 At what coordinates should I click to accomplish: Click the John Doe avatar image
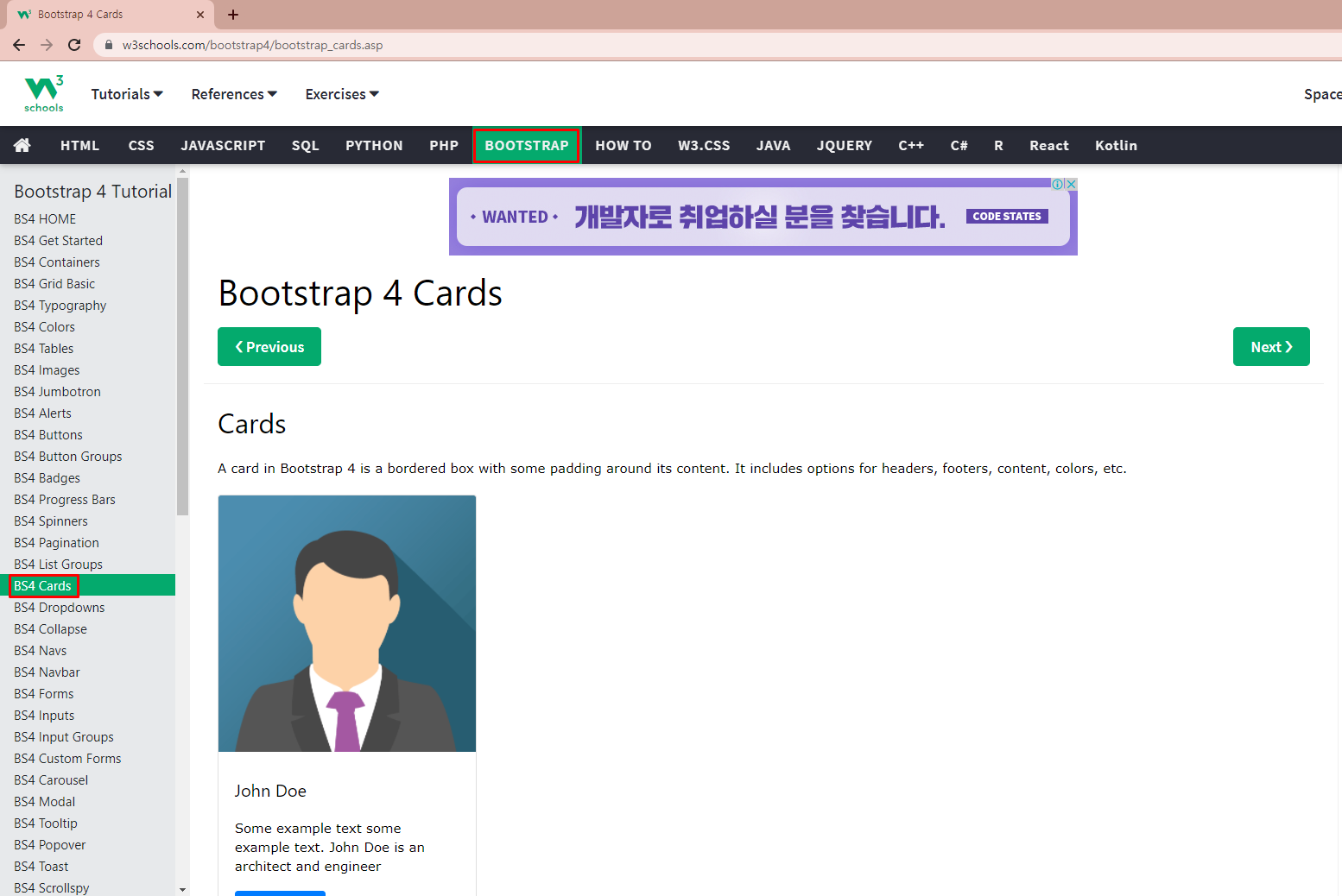point(347,623)
